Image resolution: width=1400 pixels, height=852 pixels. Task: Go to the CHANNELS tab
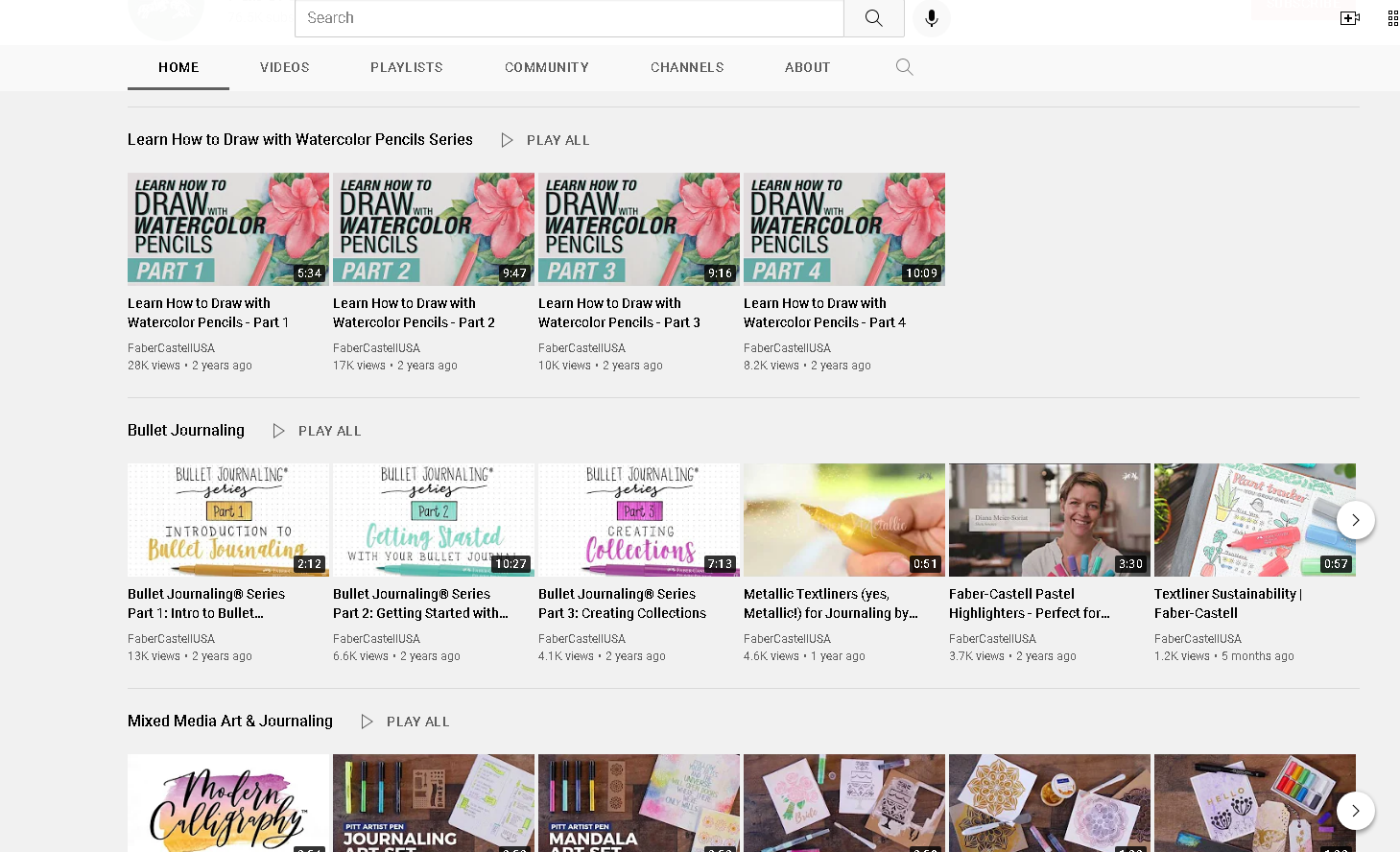pyautogui.click(x=687, y=67)
